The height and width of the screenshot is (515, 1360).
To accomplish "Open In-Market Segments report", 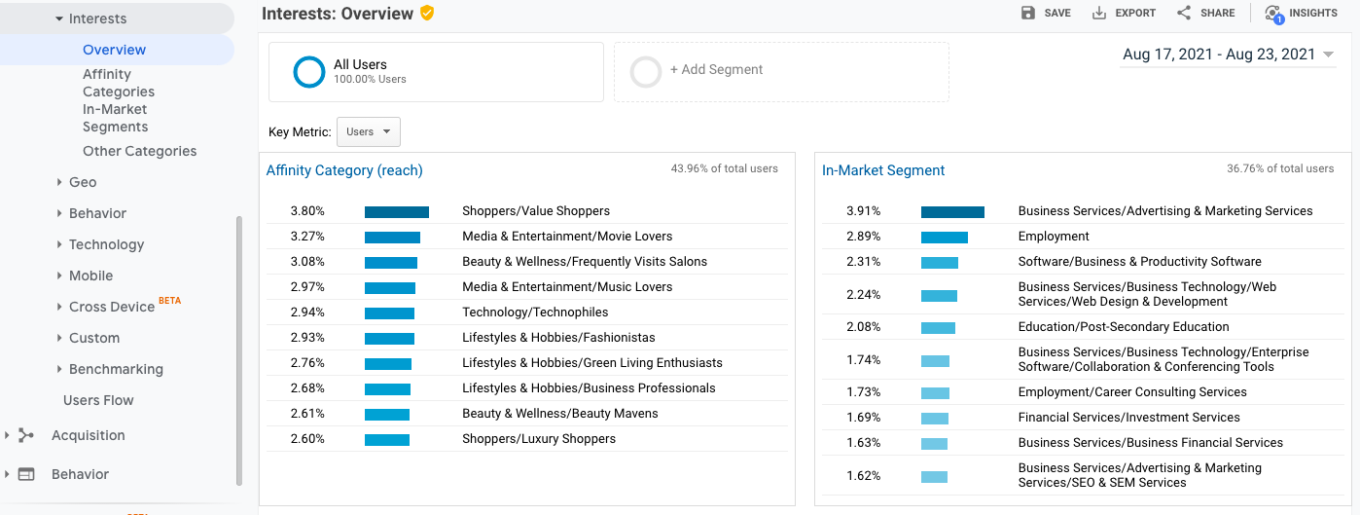I will tap(115, 118).
